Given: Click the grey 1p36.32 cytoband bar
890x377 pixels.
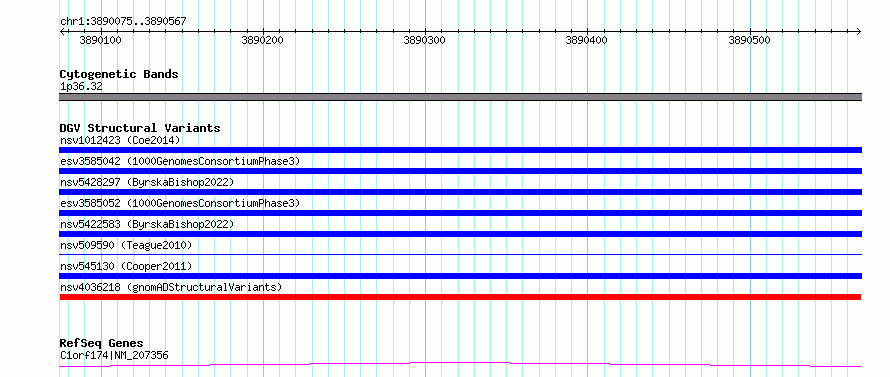Looking at the screenshot, I should point(460,97).
